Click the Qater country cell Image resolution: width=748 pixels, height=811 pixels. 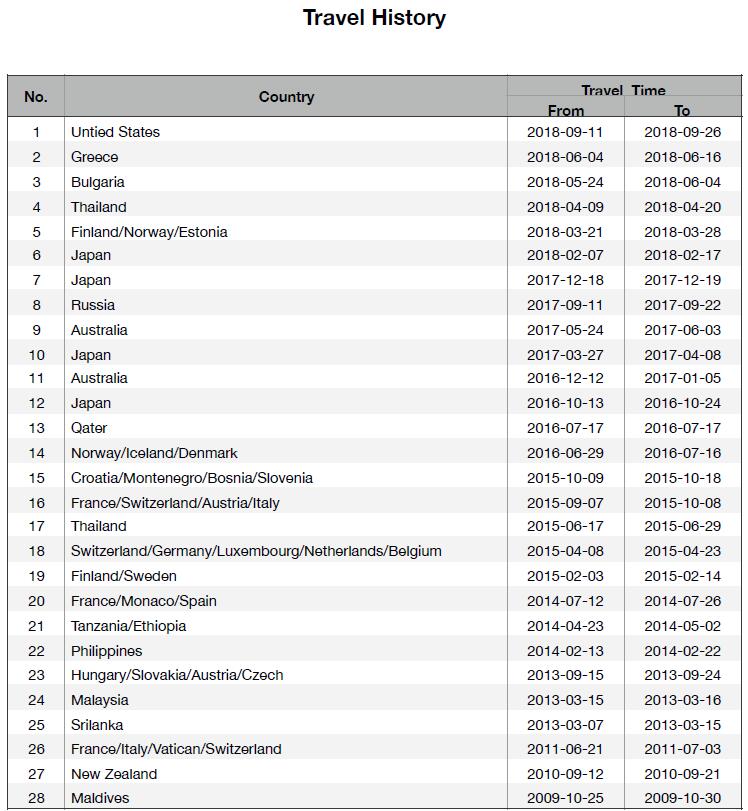coord(88,428)
